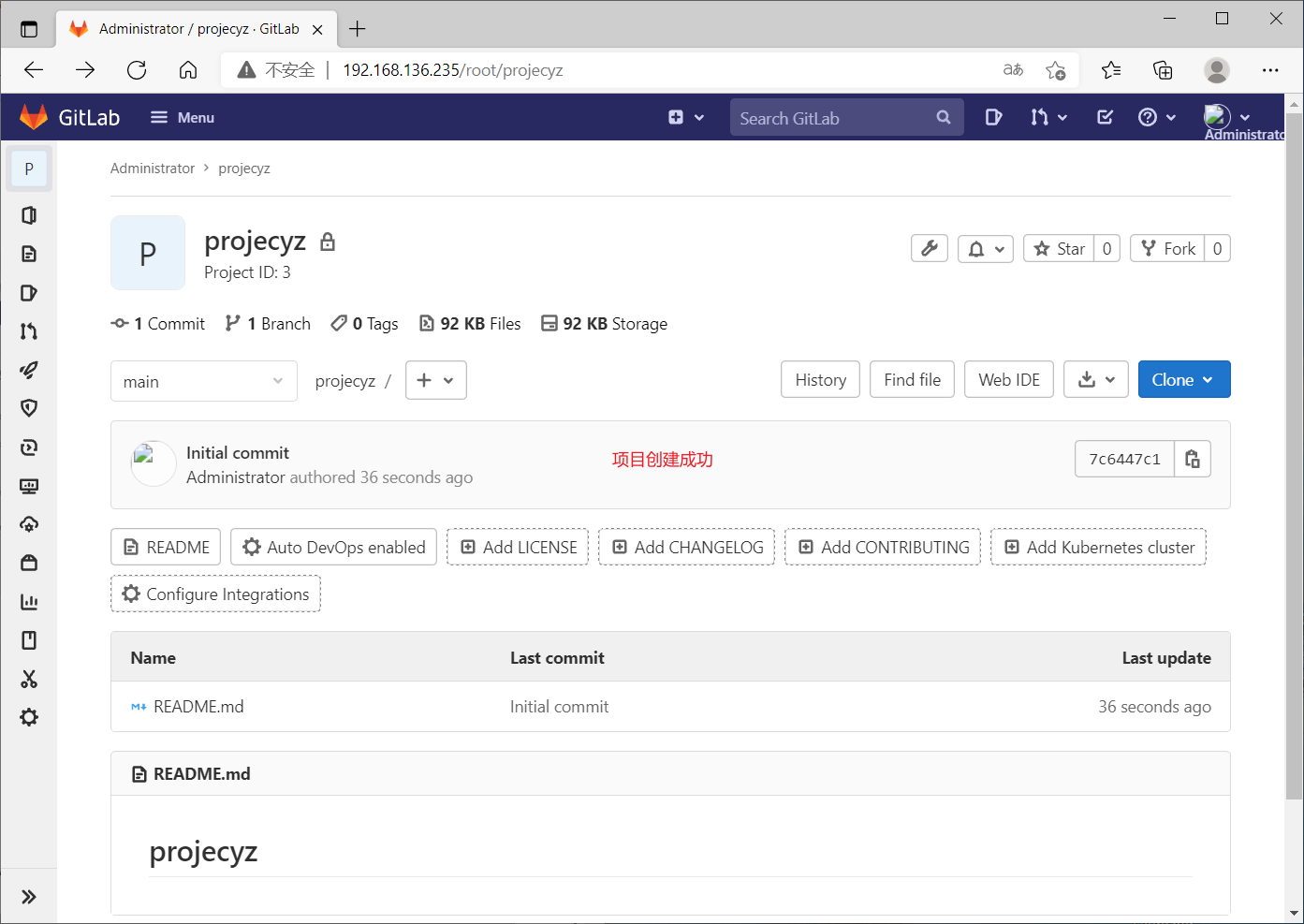Reload the page in the browser
Viewport: 1304px width, 924px height.
pos(137,70)
